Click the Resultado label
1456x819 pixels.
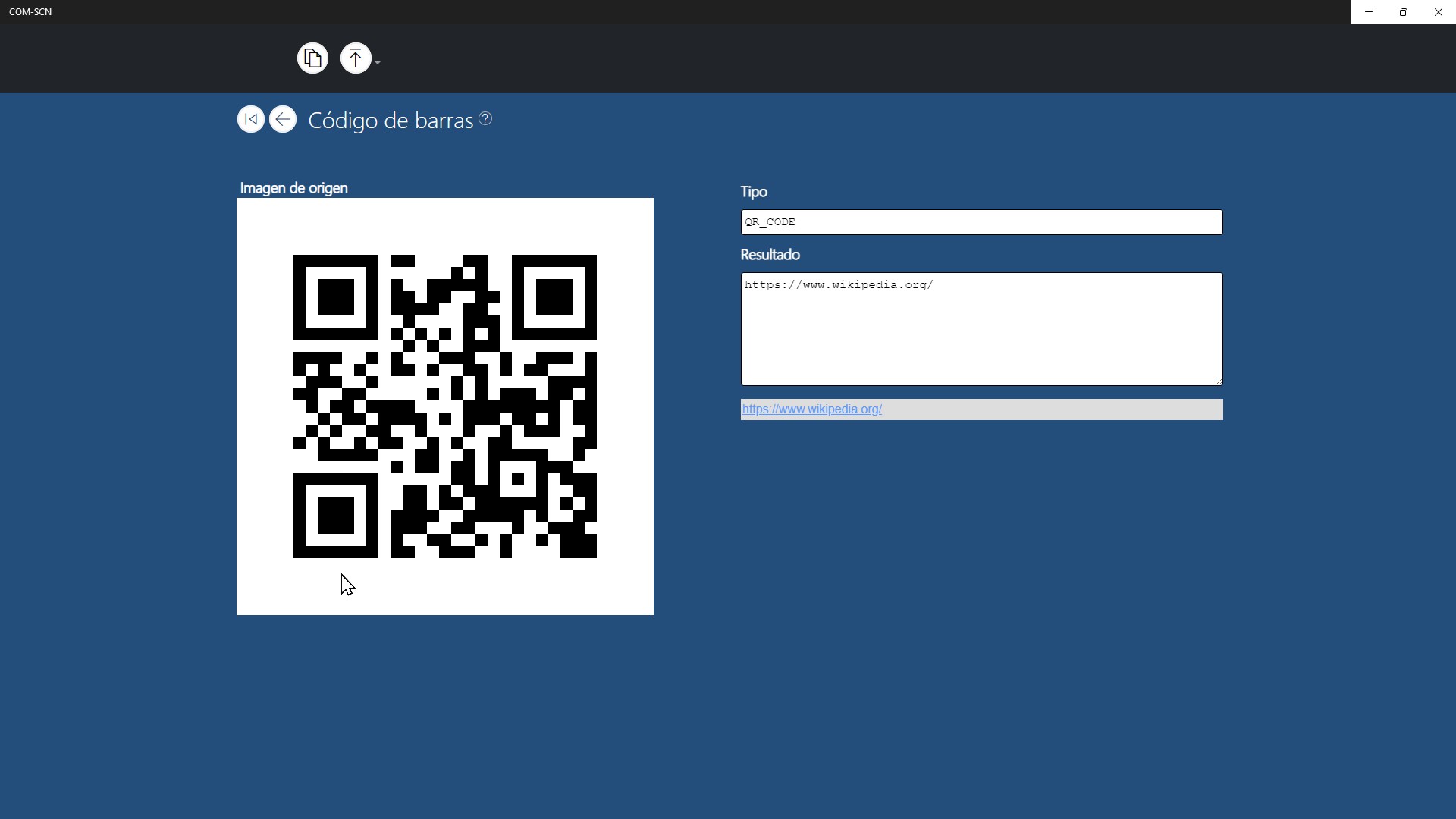click(770, 255)
